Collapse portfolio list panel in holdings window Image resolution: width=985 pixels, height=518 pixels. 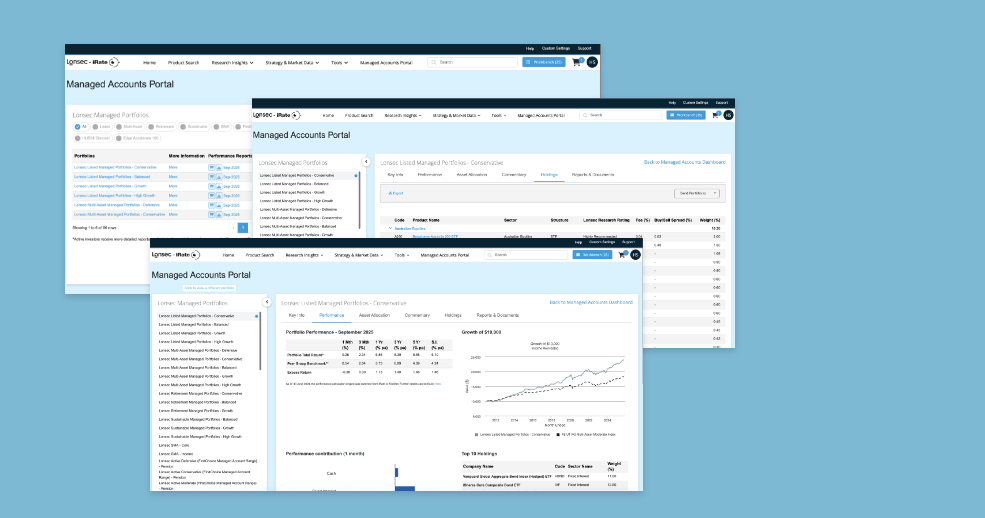[x=366, y=162]
